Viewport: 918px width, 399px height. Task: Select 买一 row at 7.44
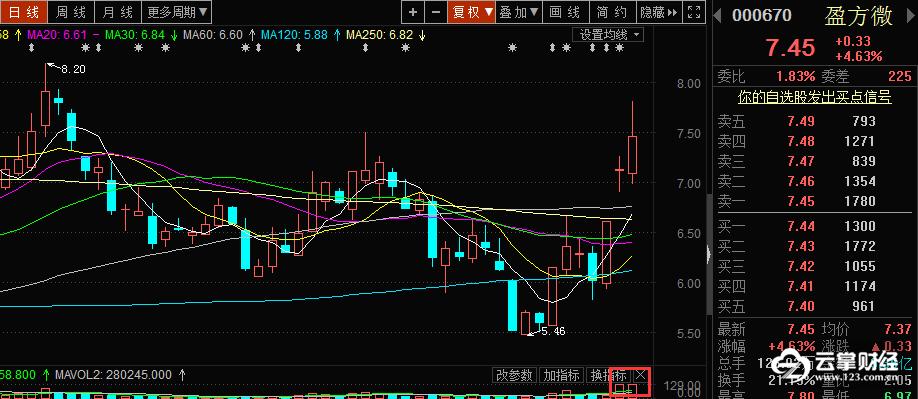pos(814,226)
